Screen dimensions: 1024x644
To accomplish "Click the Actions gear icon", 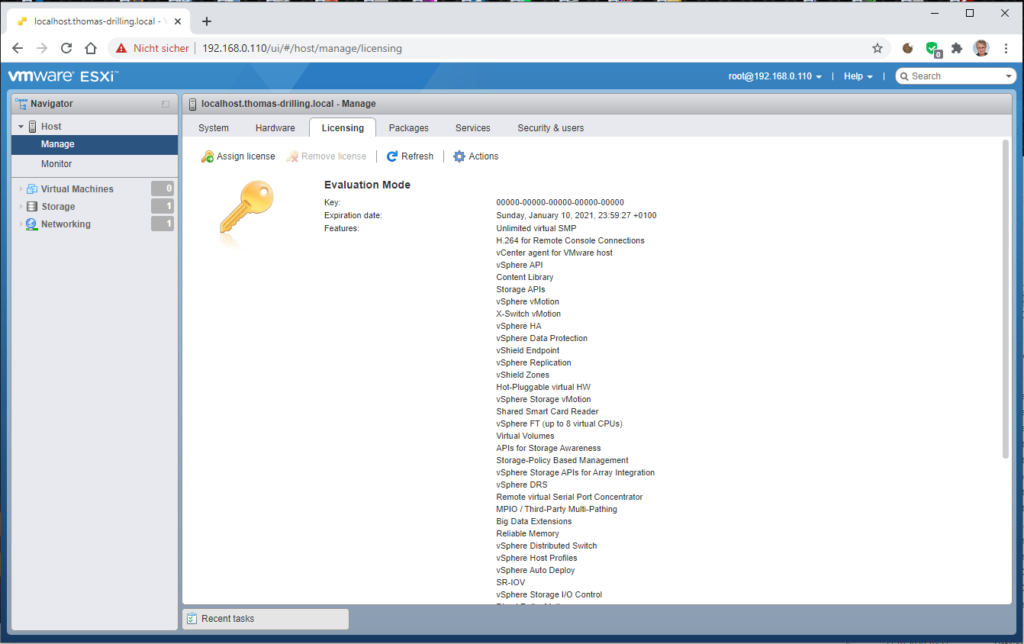I will 459,157.
